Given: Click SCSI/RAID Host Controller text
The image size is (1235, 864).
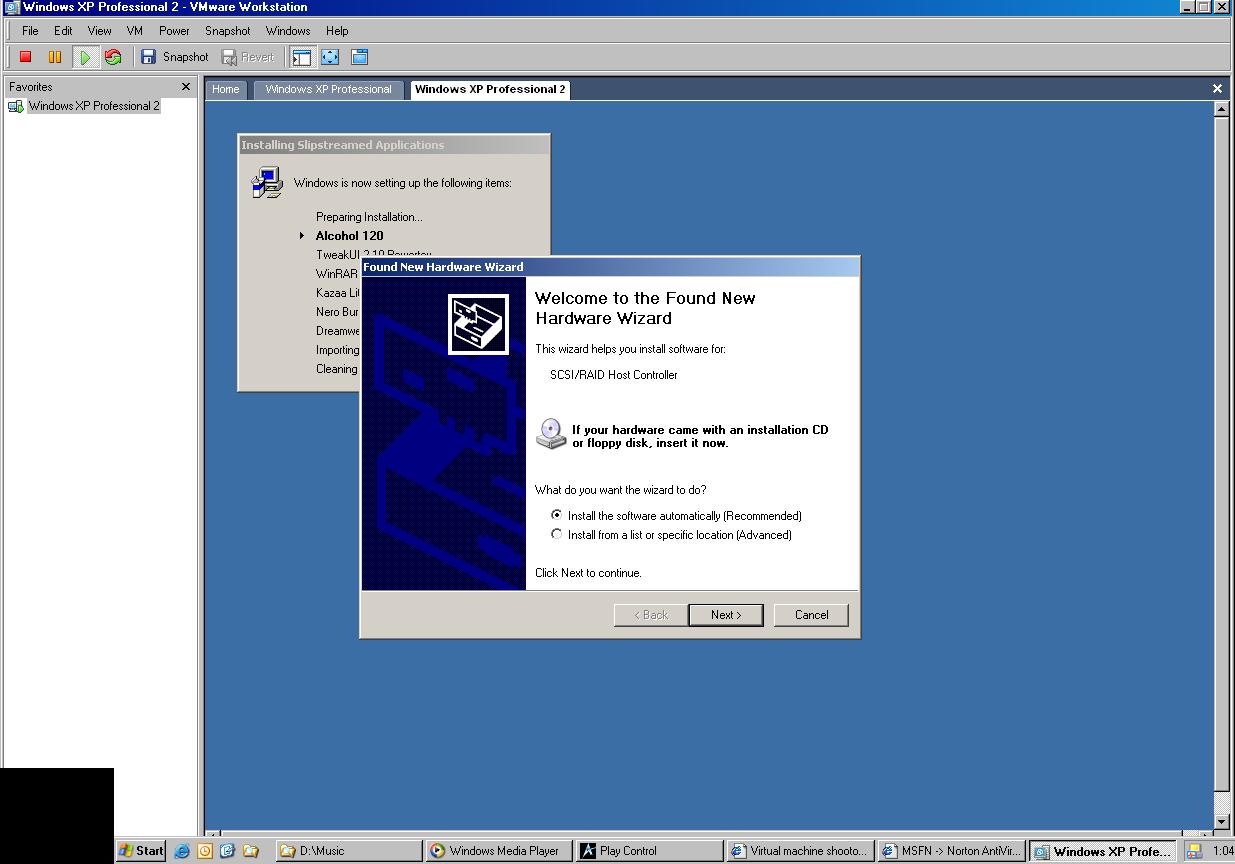Looking at the screenshot, I should [613, 375].
